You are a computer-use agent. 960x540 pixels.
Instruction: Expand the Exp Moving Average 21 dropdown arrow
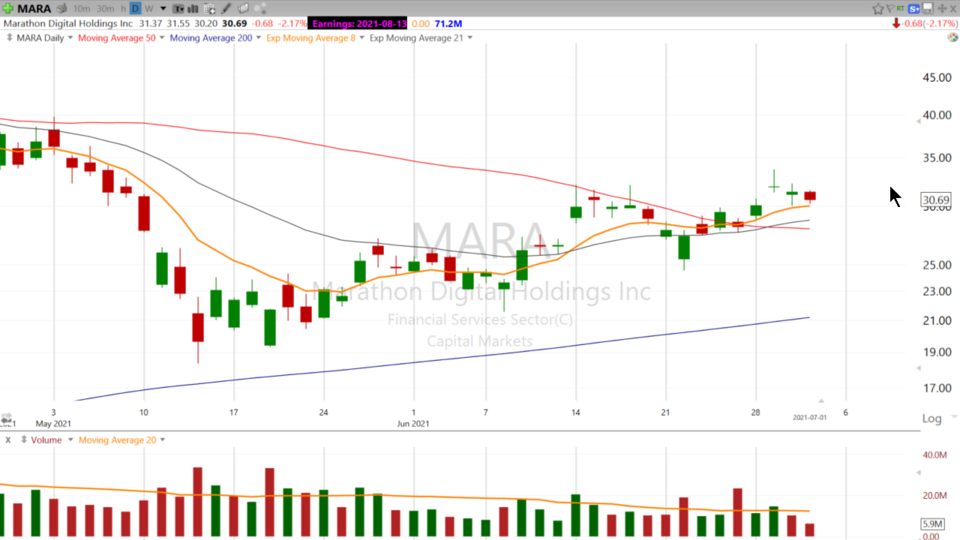tap(470, 38)
